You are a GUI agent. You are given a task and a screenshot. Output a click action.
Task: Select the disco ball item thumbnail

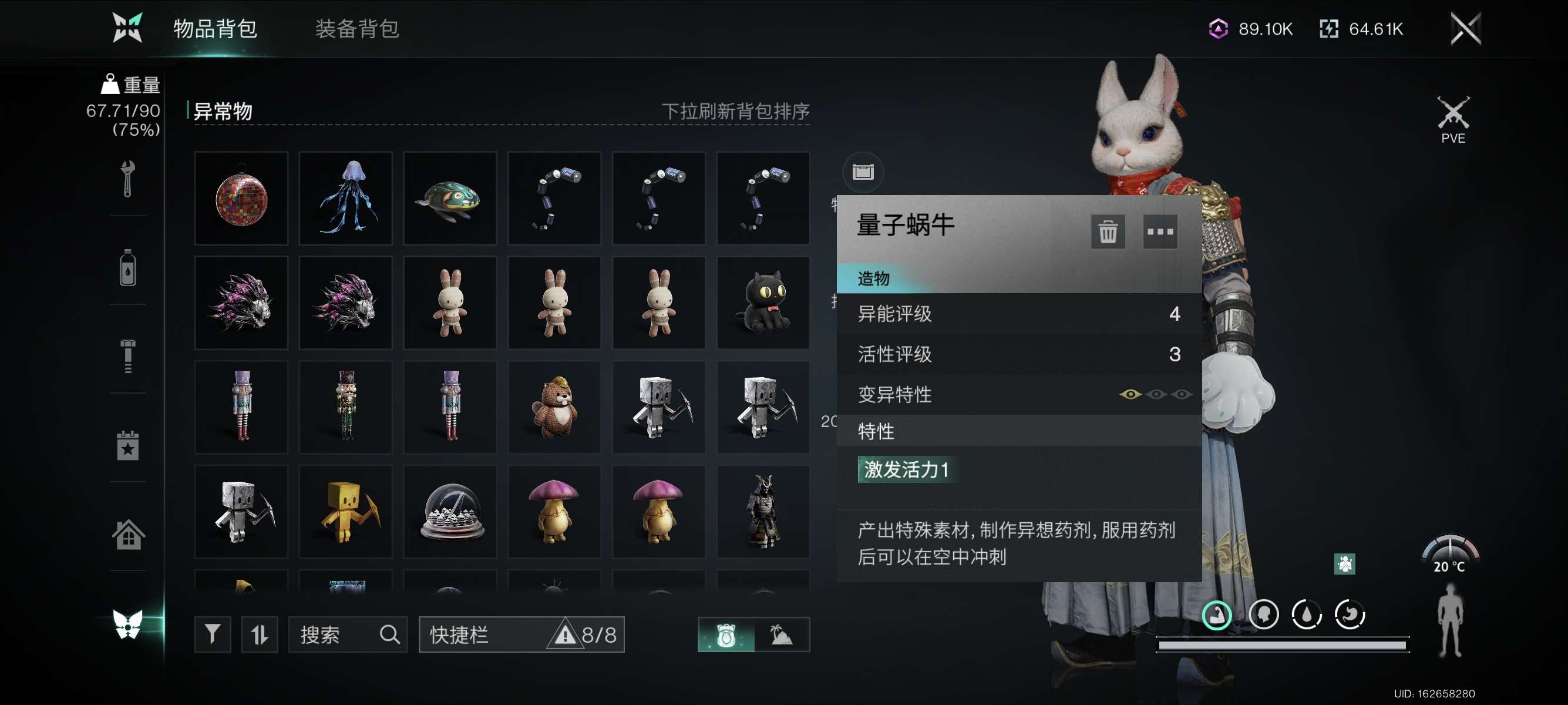(x=241, y=199)
